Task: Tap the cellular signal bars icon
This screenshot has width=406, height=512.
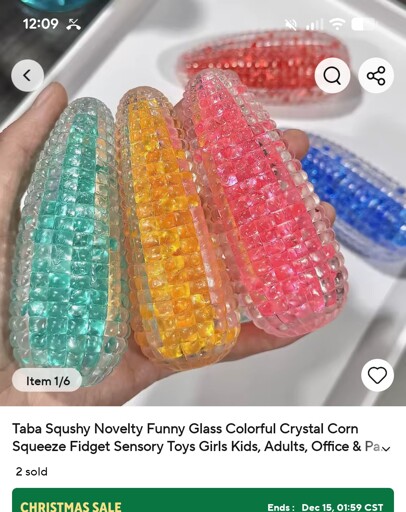Action: point(314,24)
